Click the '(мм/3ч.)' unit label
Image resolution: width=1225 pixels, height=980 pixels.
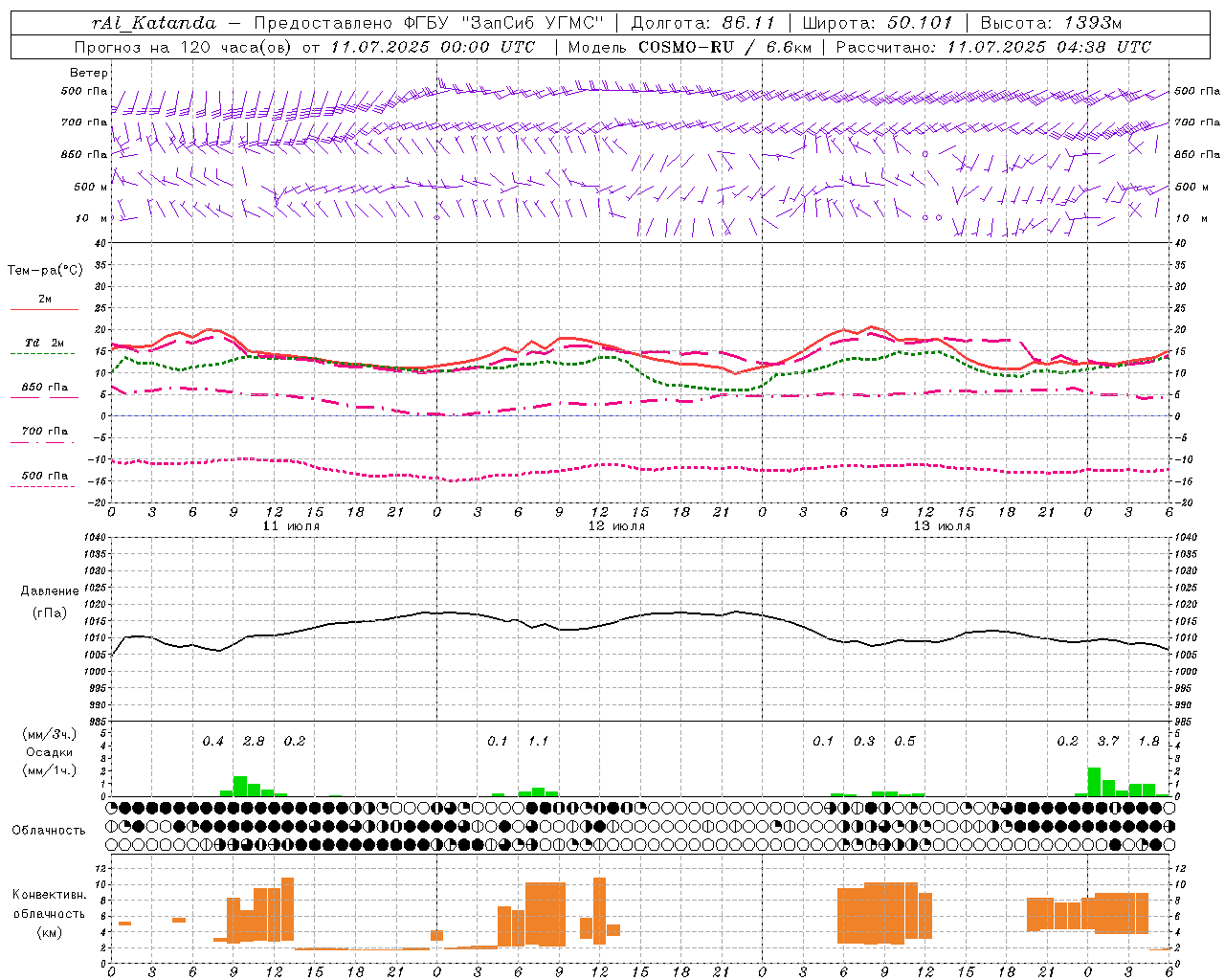click(49, 734)
